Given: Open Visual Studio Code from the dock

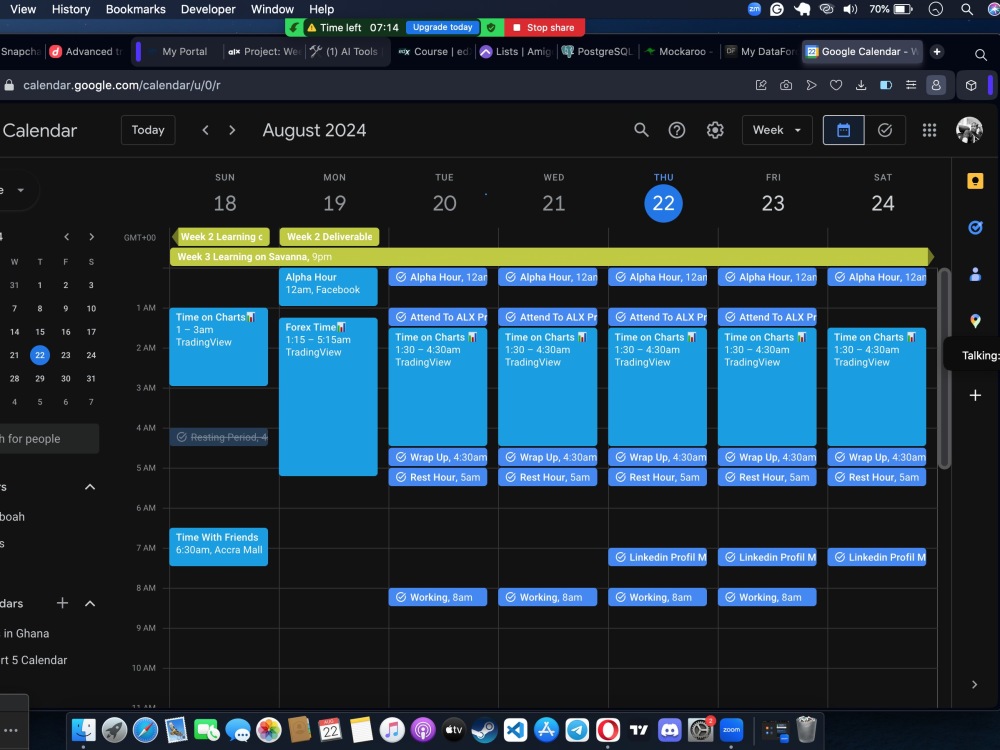Looking at the screenshot, I should (x=515, y=730).
